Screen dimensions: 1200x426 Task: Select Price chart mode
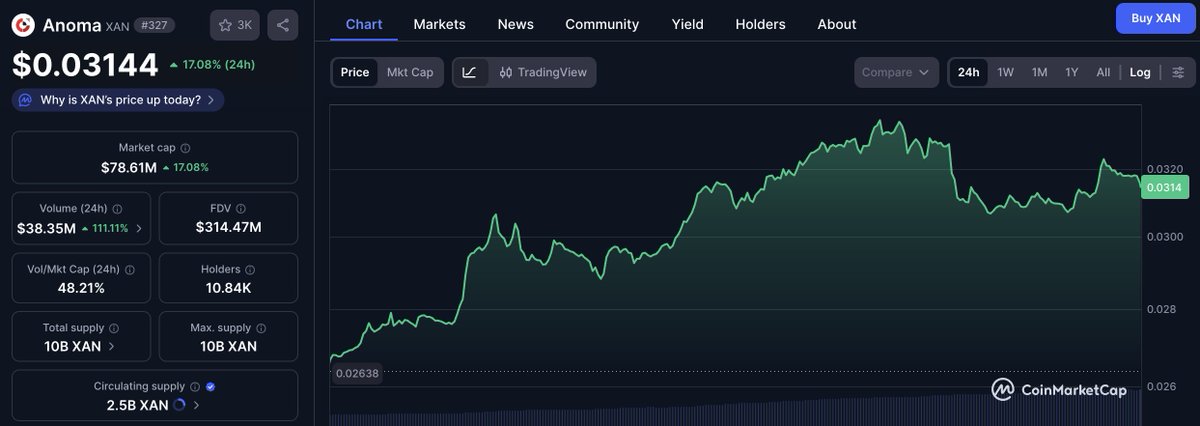[355, 72]
